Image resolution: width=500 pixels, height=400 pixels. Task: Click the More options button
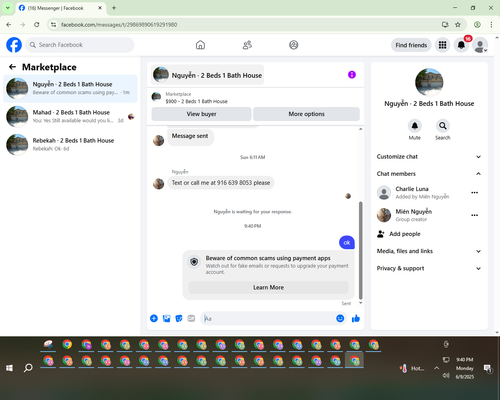[x=306, y=114]
